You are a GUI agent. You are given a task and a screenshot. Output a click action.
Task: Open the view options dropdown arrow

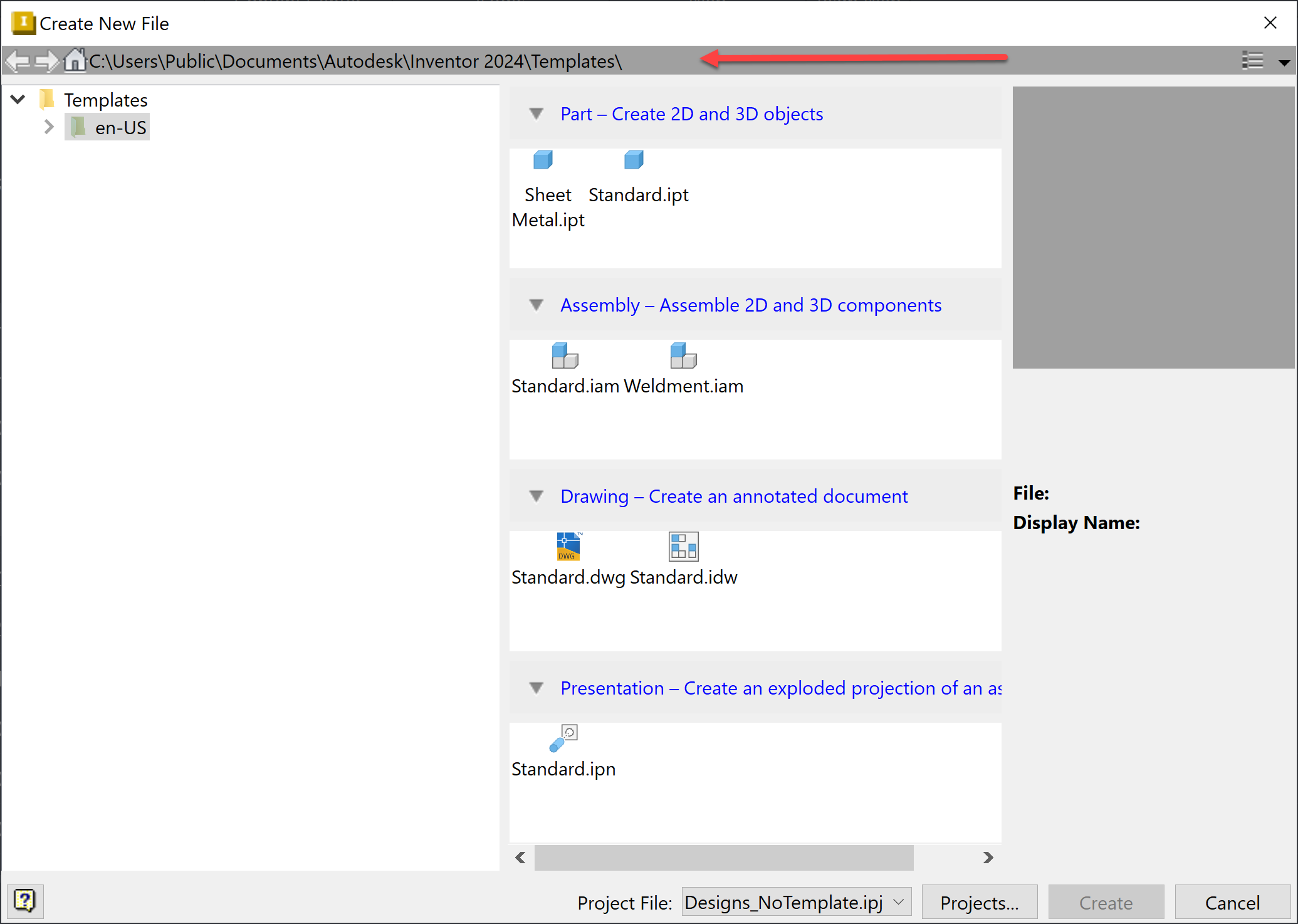1284,62
